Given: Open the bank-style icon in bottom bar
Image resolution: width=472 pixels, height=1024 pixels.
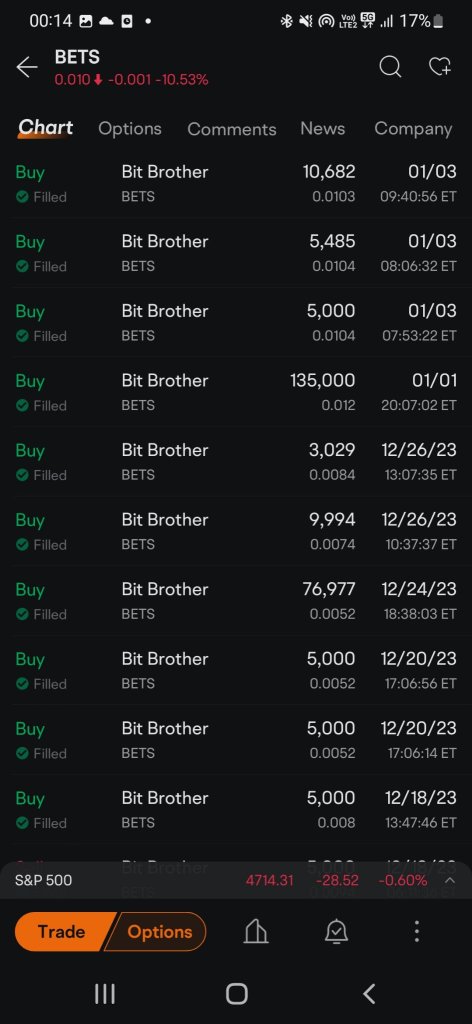Looking at the screenshot, I should coord(256,931).
